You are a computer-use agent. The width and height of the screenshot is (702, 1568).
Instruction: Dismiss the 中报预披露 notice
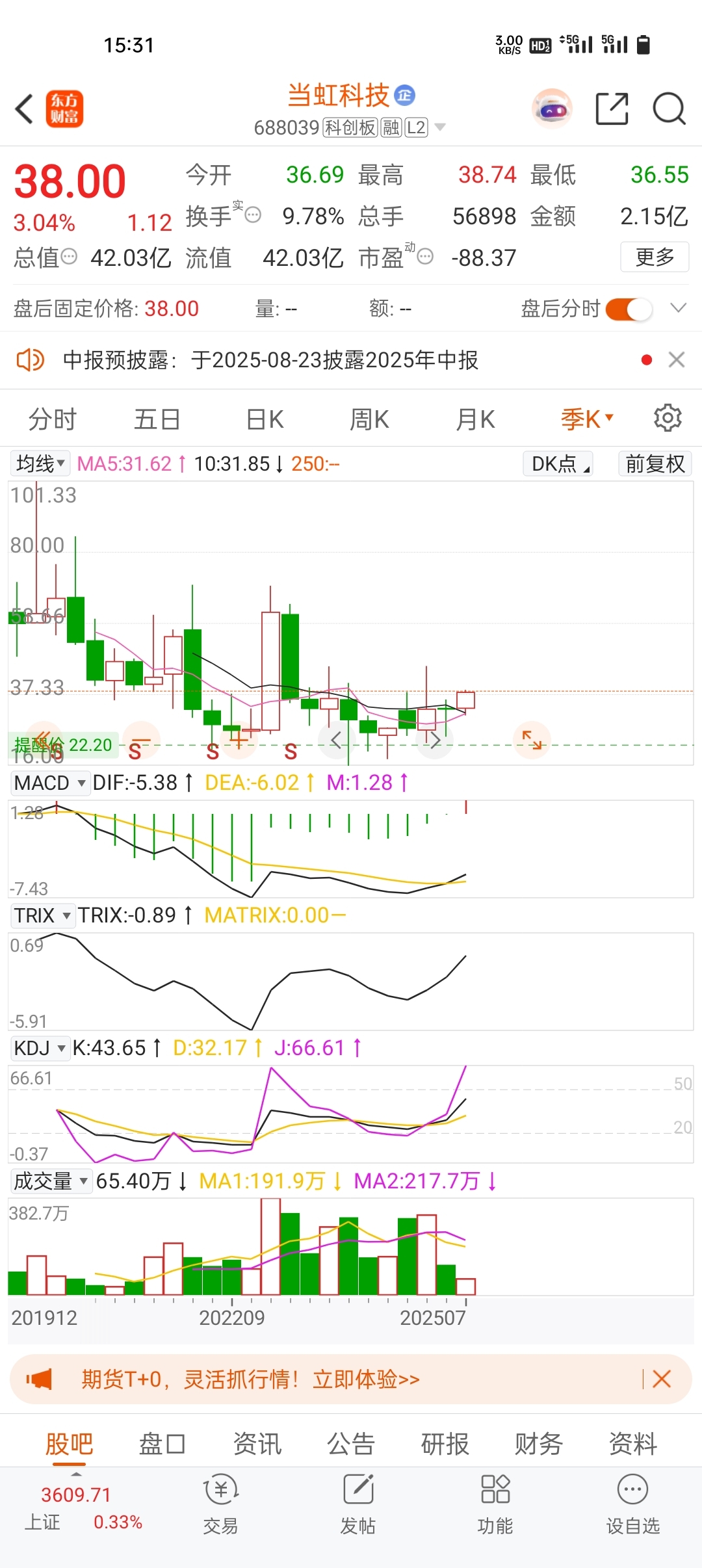click(x=677, y=359)
